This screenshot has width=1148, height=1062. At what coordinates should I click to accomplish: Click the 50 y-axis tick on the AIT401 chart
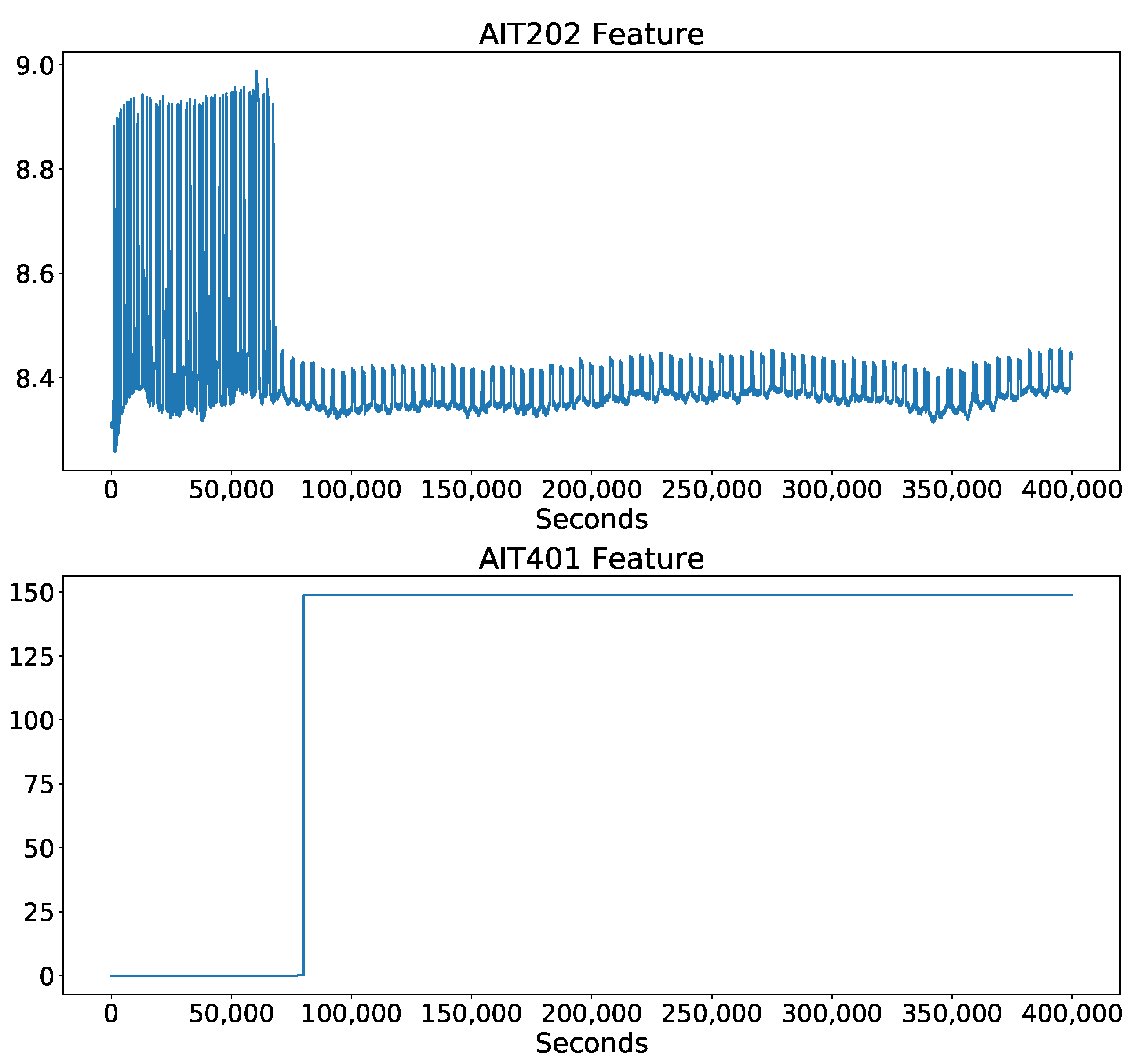click(x=39, y=849)
